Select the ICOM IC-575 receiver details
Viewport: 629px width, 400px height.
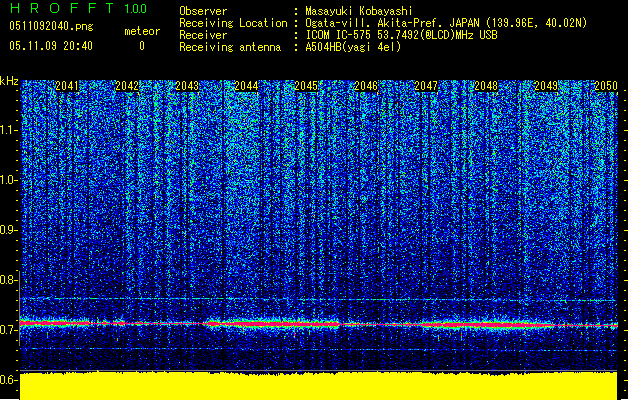pyautogui.click(x=402, y=35)
